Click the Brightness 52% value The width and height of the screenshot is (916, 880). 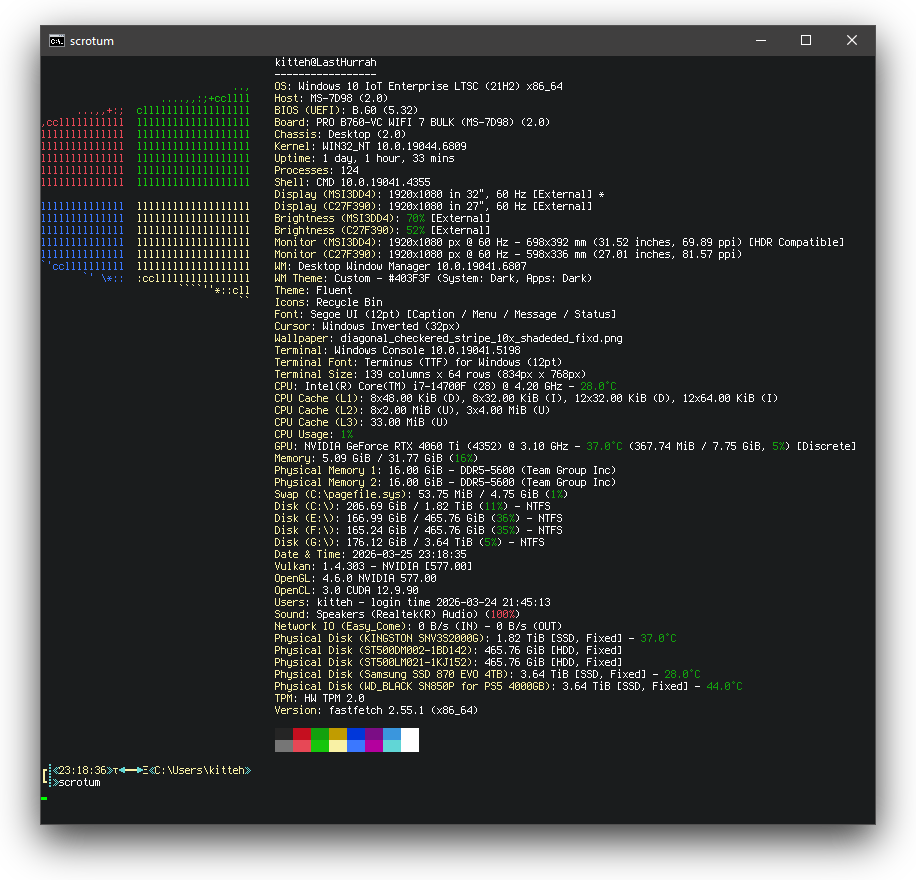pyautogui.click(x=415, y=230)
